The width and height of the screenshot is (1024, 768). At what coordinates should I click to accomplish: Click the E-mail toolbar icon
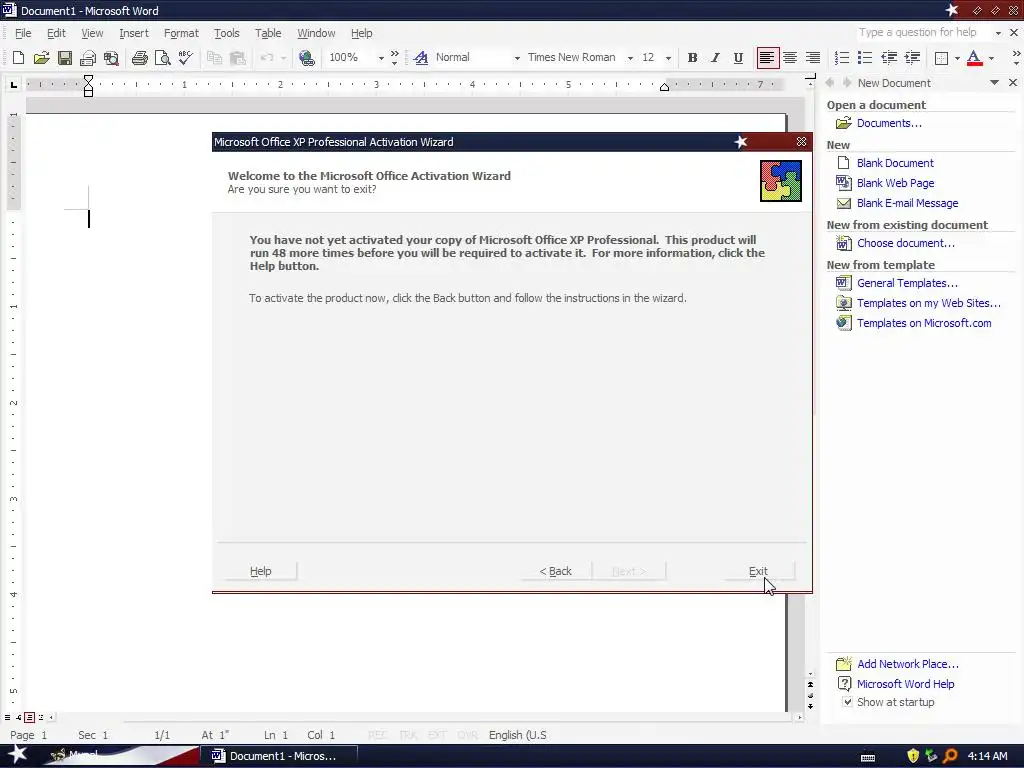point(88,57)
